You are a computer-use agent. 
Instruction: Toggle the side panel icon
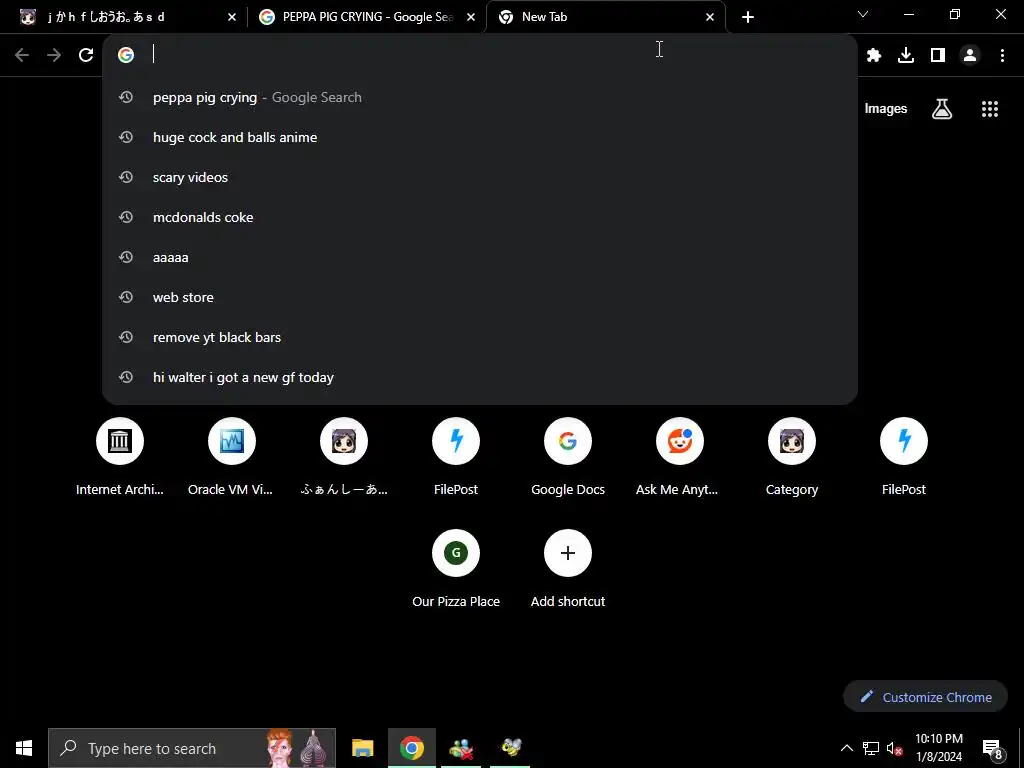point(938,56)
